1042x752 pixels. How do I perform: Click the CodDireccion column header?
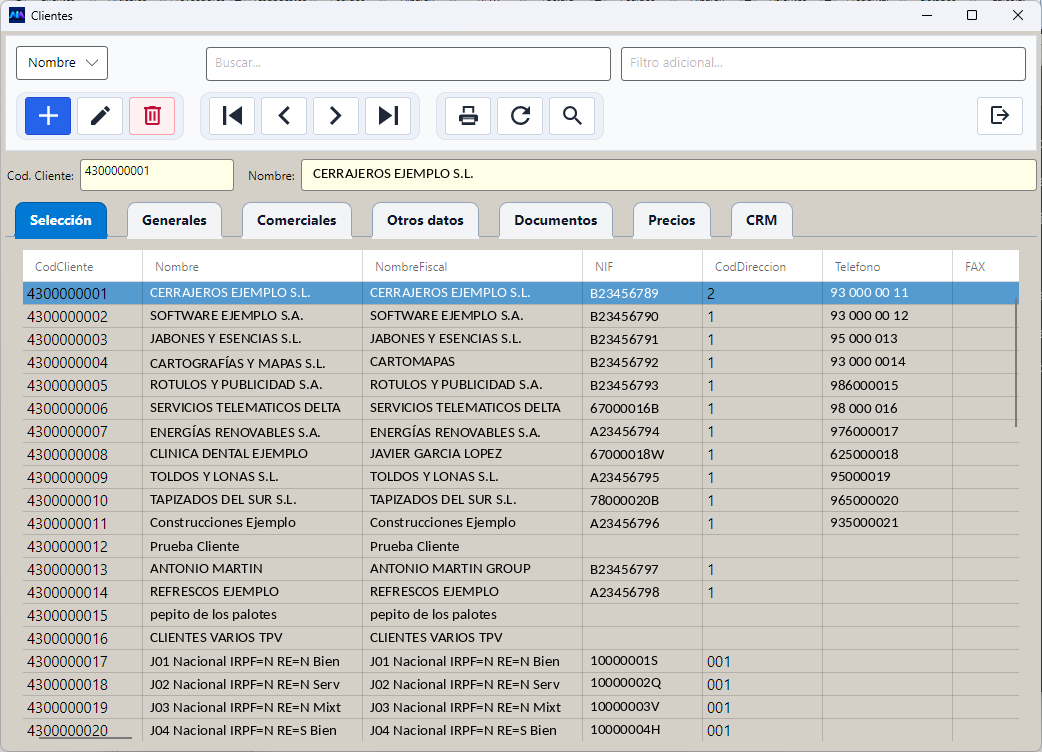pos(763,266)
